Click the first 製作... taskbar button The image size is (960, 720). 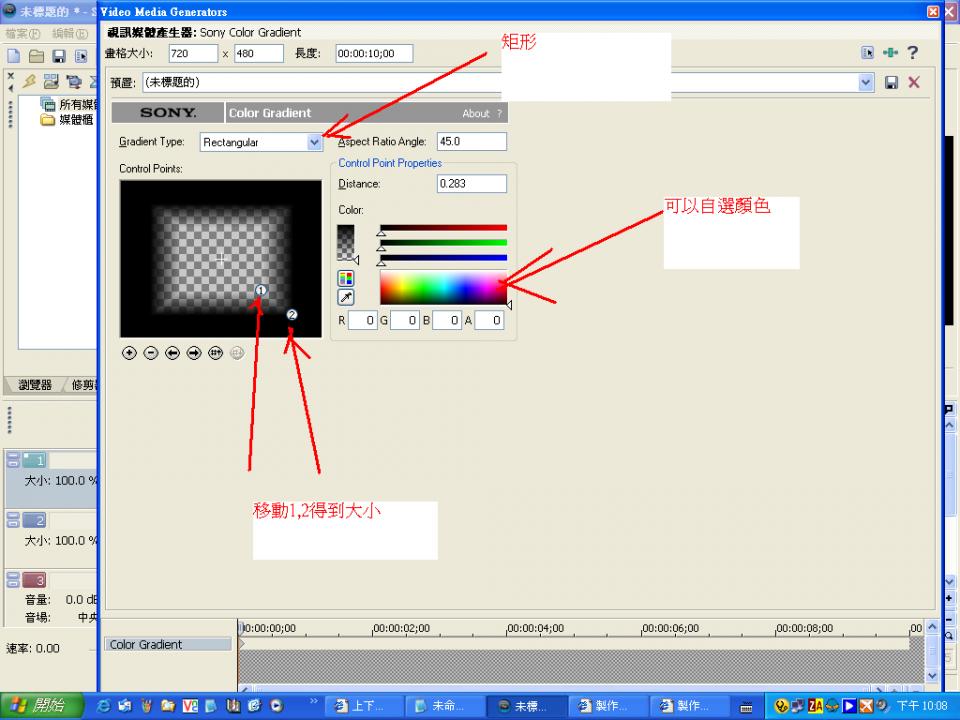[x=608, y=706]
